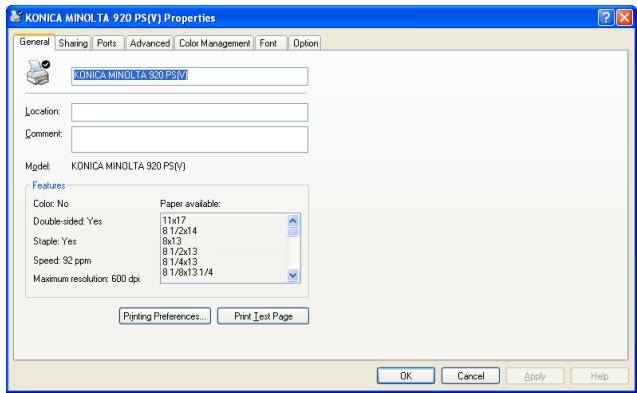Image resolution: width=637 pixels, height=393 pixels.
Task: Open the Option tab
Action: pos(306,43)
